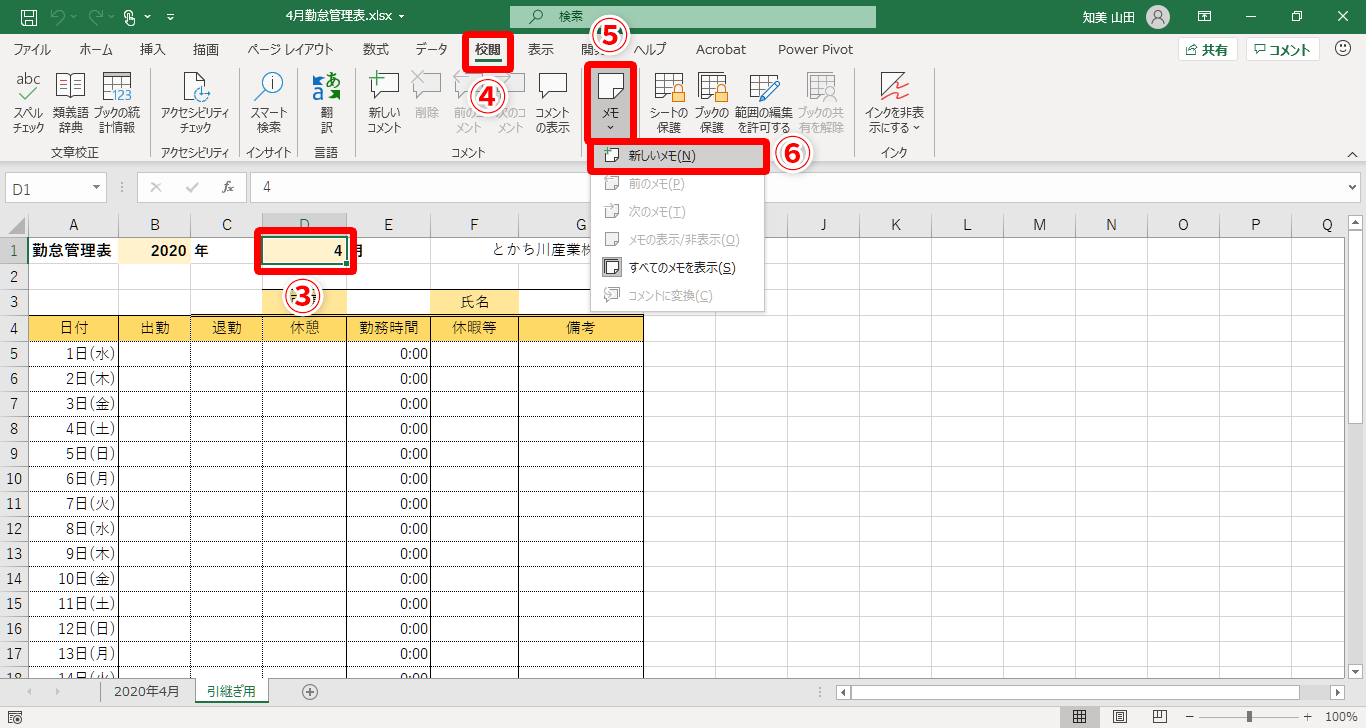The image size is (1366, 728).
Task: Switch to Normal view in status bar
Action: click(x=1080, y=716)
